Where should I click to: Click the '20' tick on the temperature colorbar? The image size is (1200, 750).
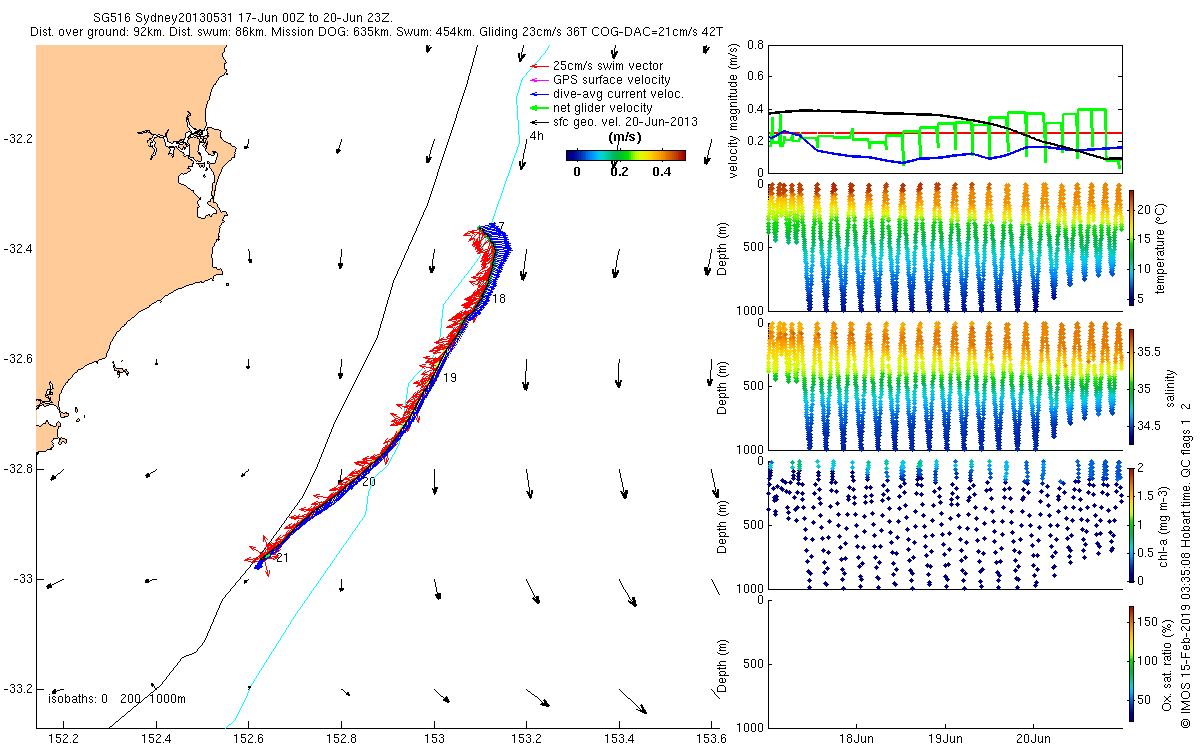[x=1144, y=210]
